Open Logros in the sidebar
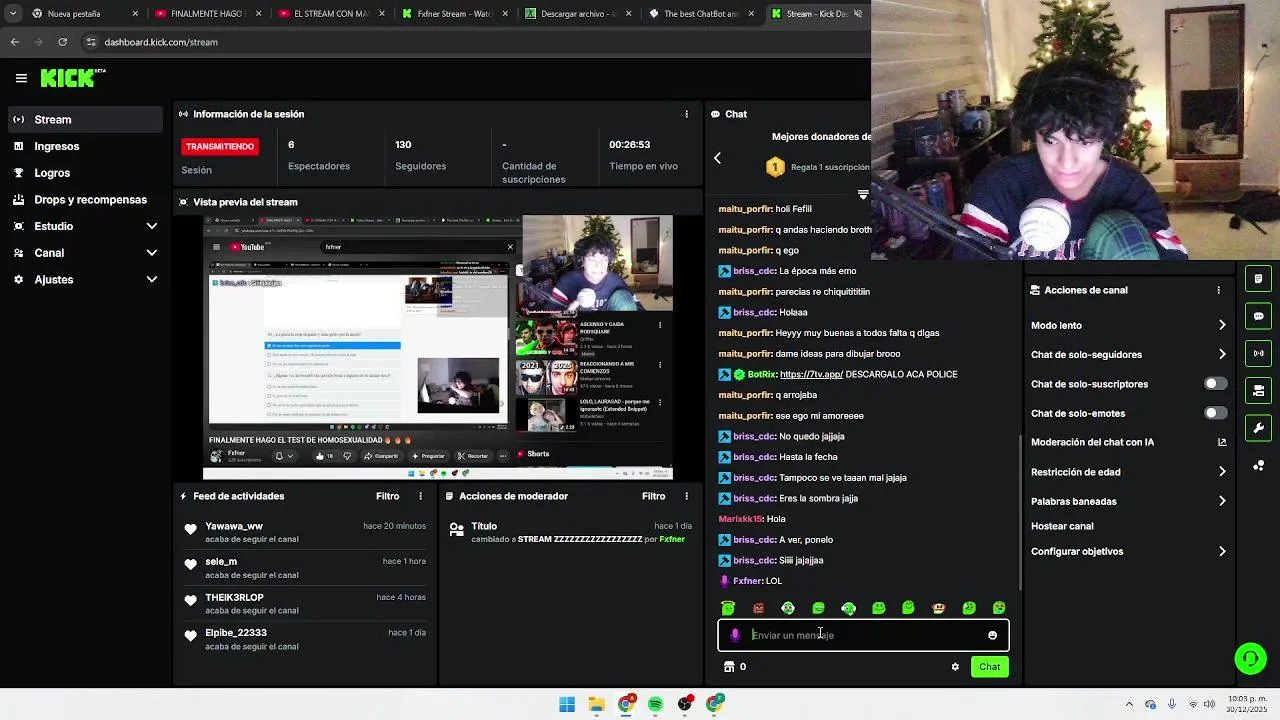The height and width of the screenshot is (720, 1280). click(x=84, y=173)
